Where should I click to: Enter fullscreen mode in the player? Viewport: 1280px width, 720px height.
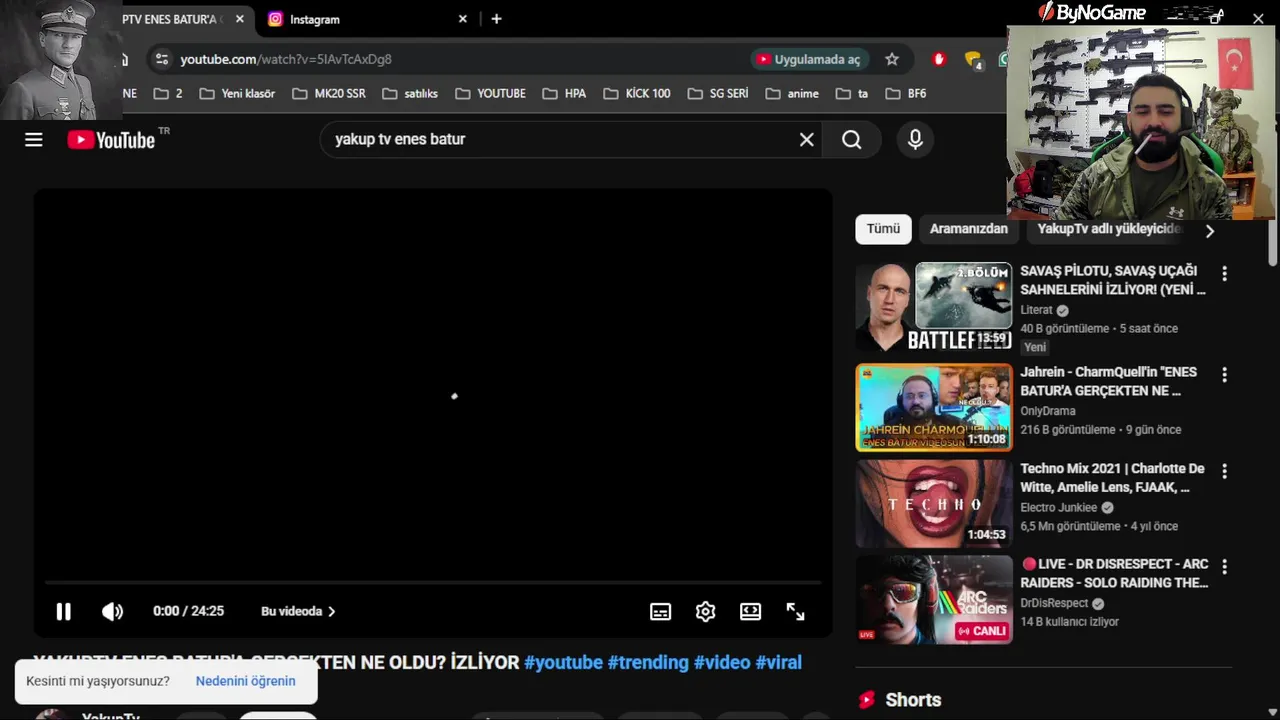(795, 611)
